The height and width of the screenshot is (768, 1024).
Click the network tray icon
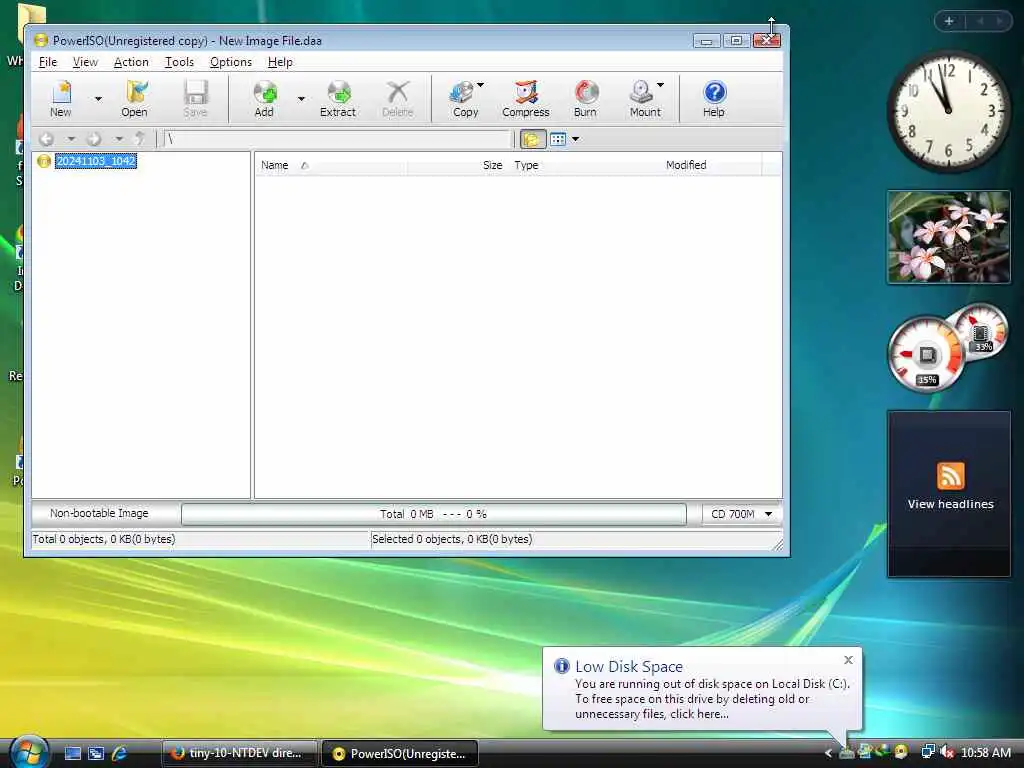(x=927, y=752)
